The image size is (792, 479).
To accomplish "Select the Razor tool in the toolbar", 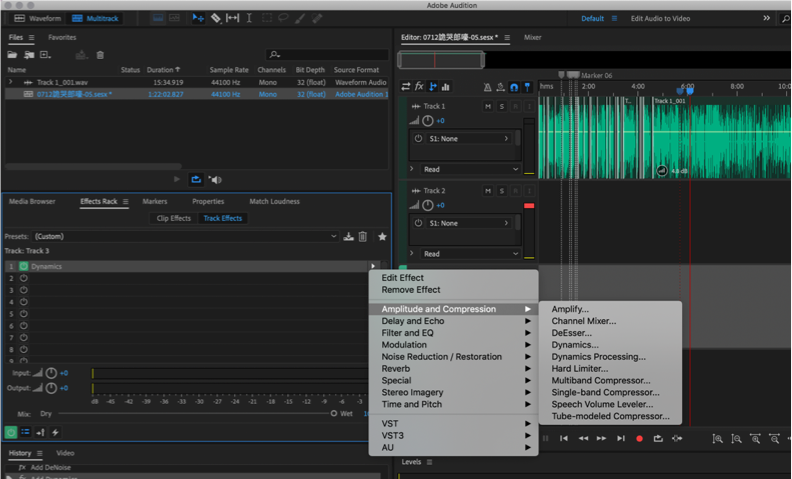I will [x=216, y=18].
